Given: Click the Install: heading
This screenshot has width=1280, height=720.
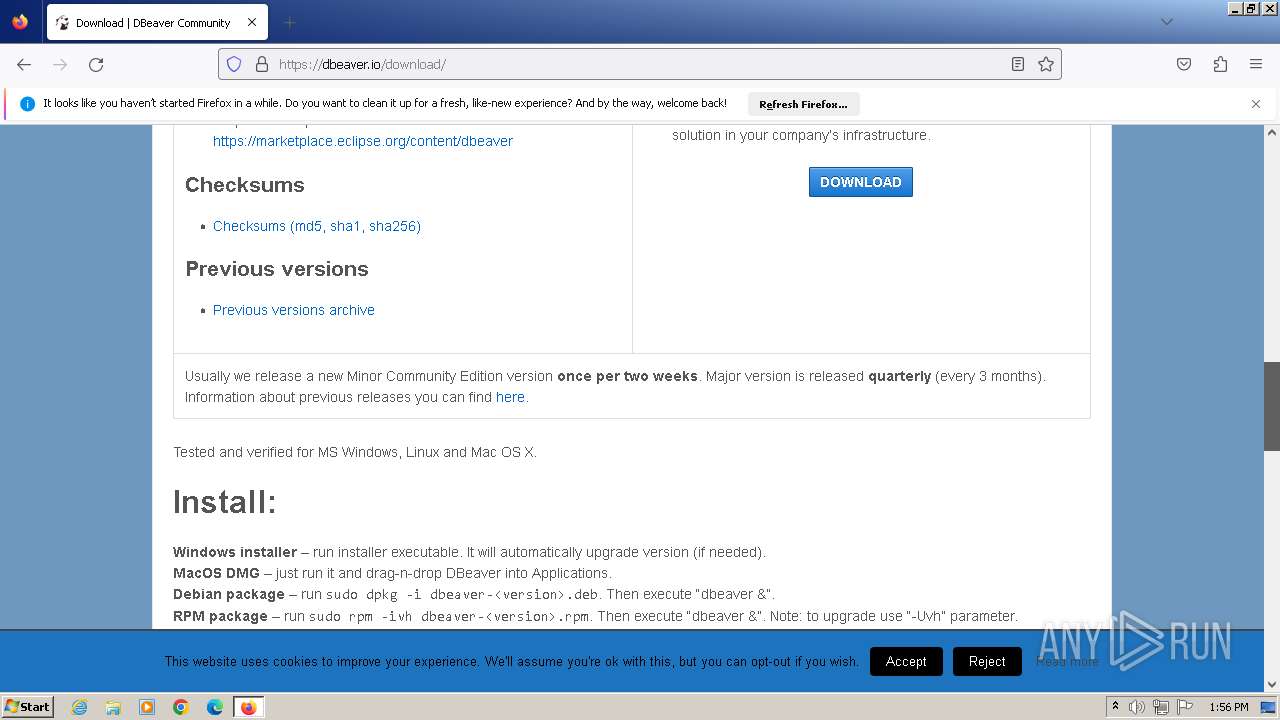Looking at the screenshot, I should point(225,501).
